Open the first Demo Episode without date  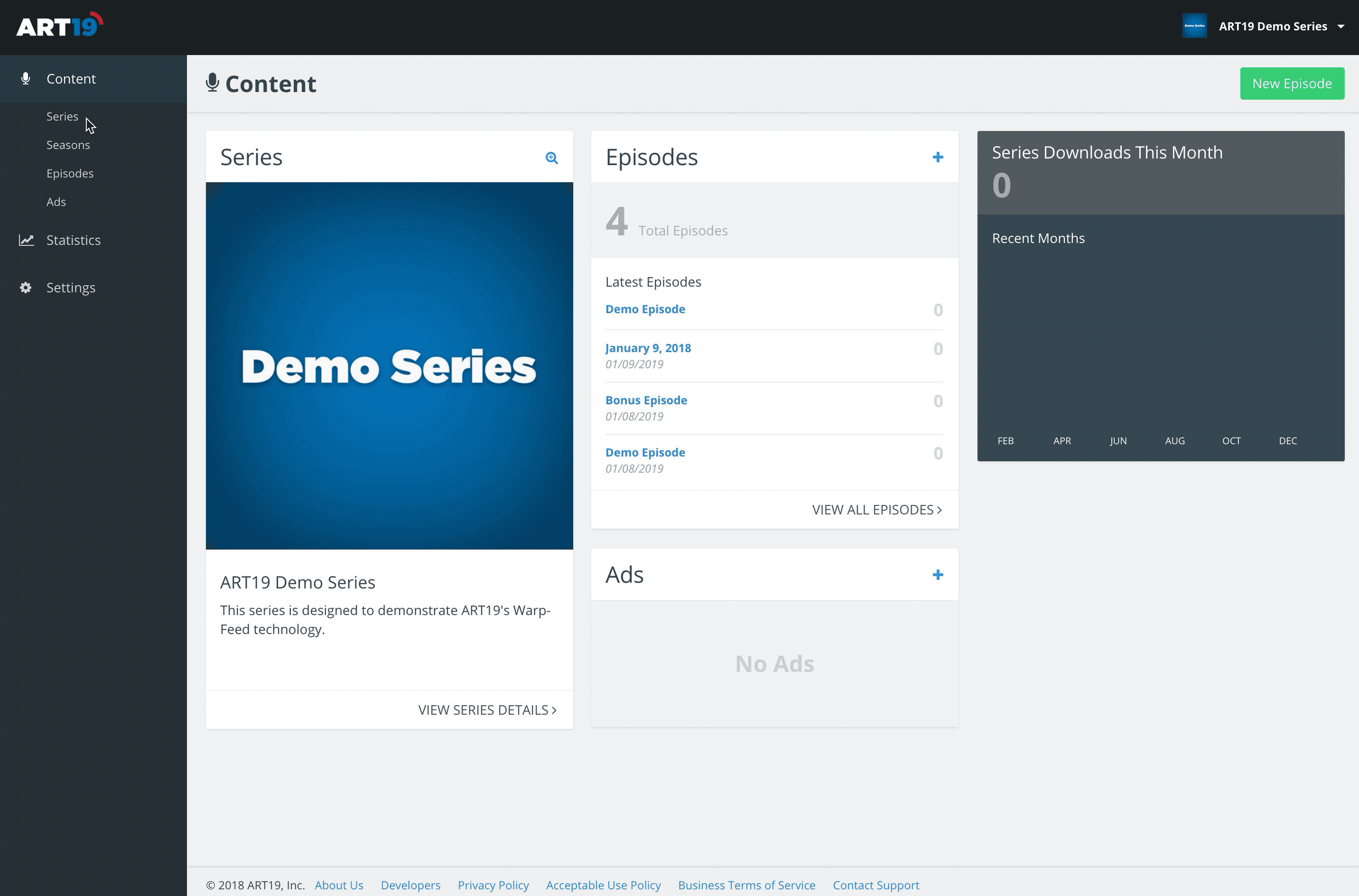[645, 309]
